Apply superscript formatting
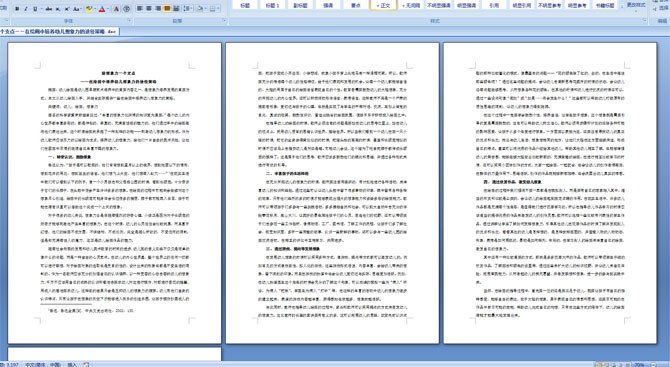 (67, 9)
